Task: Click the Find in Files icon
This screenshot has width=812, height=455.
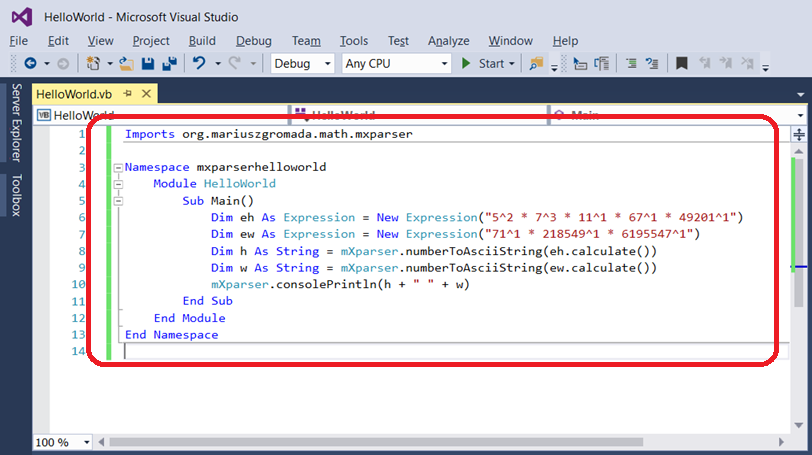Action: tap(536, 64)
